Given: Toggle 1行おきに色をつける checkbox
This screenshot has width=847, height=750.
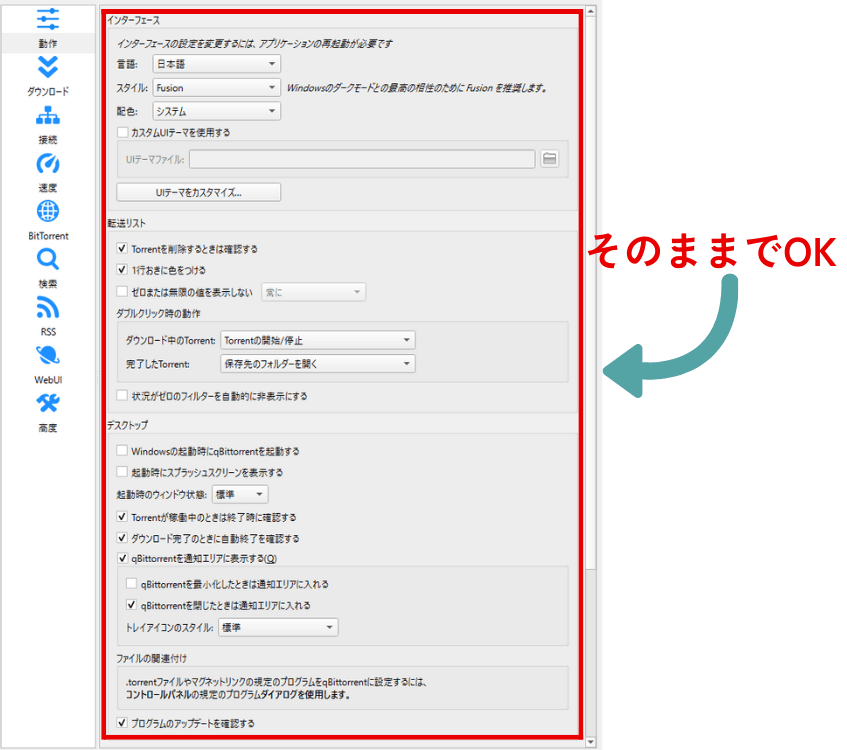Looking at the screenshot, I should pyautogui.click(x=123, y=270).
